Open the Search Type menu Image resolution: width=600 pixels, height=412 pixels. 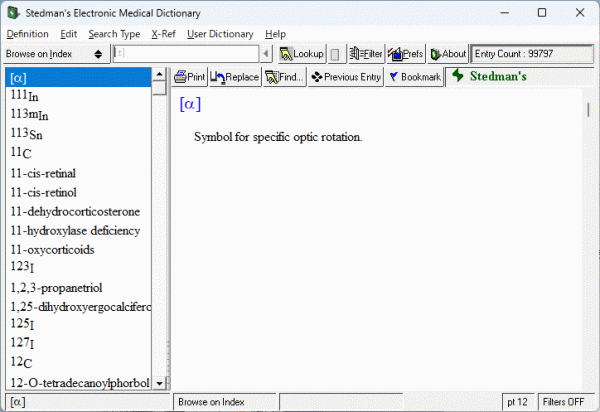click(114, 34)
